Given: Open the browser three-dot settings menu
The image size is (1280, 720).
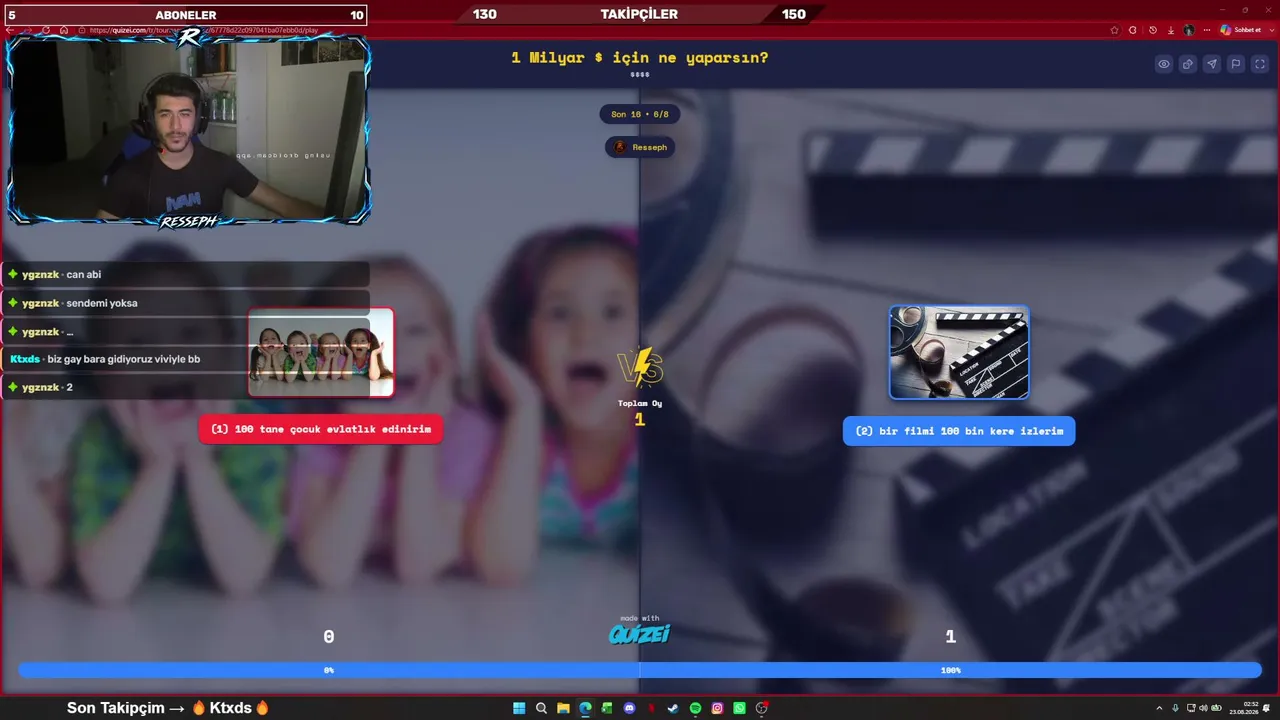Looking at the screenshot, I should 1207,30.
